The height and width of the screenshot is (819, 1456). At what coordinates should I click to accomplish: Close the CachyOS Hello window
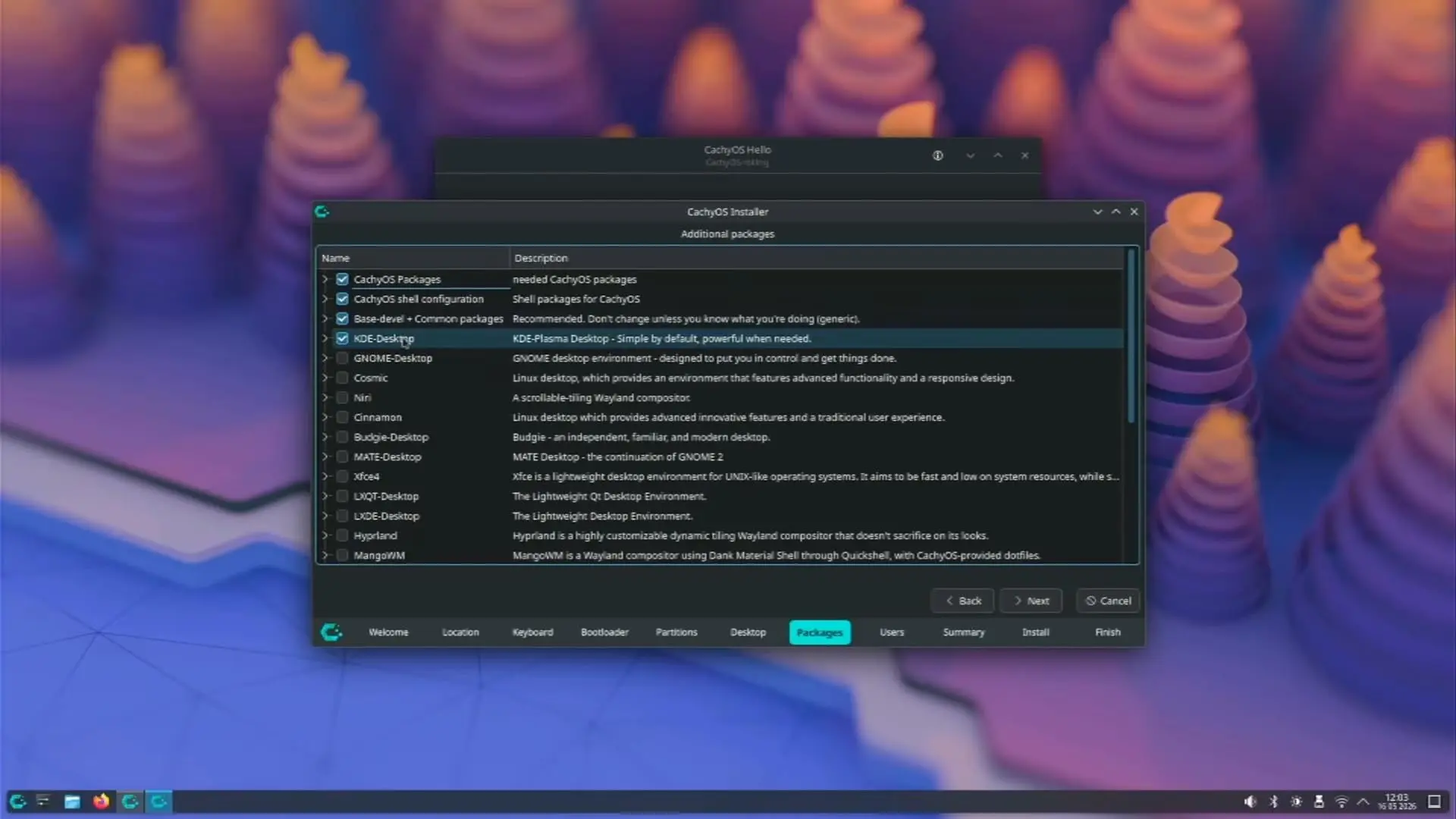(1025, 155)
